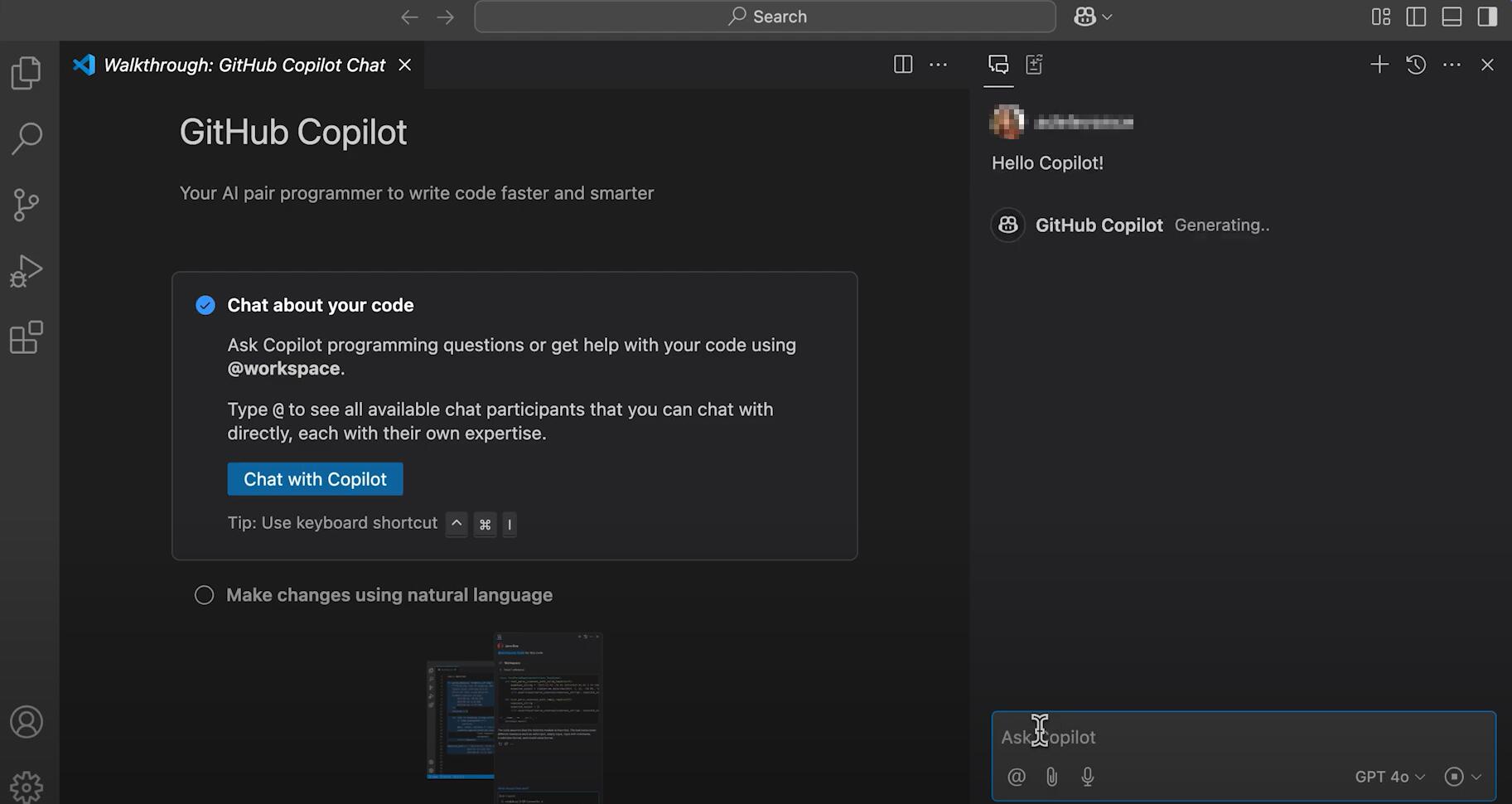Click the Chat with Copilot button
The height and width of the screenshot is (804, 1512).
[x=315, y=479]
